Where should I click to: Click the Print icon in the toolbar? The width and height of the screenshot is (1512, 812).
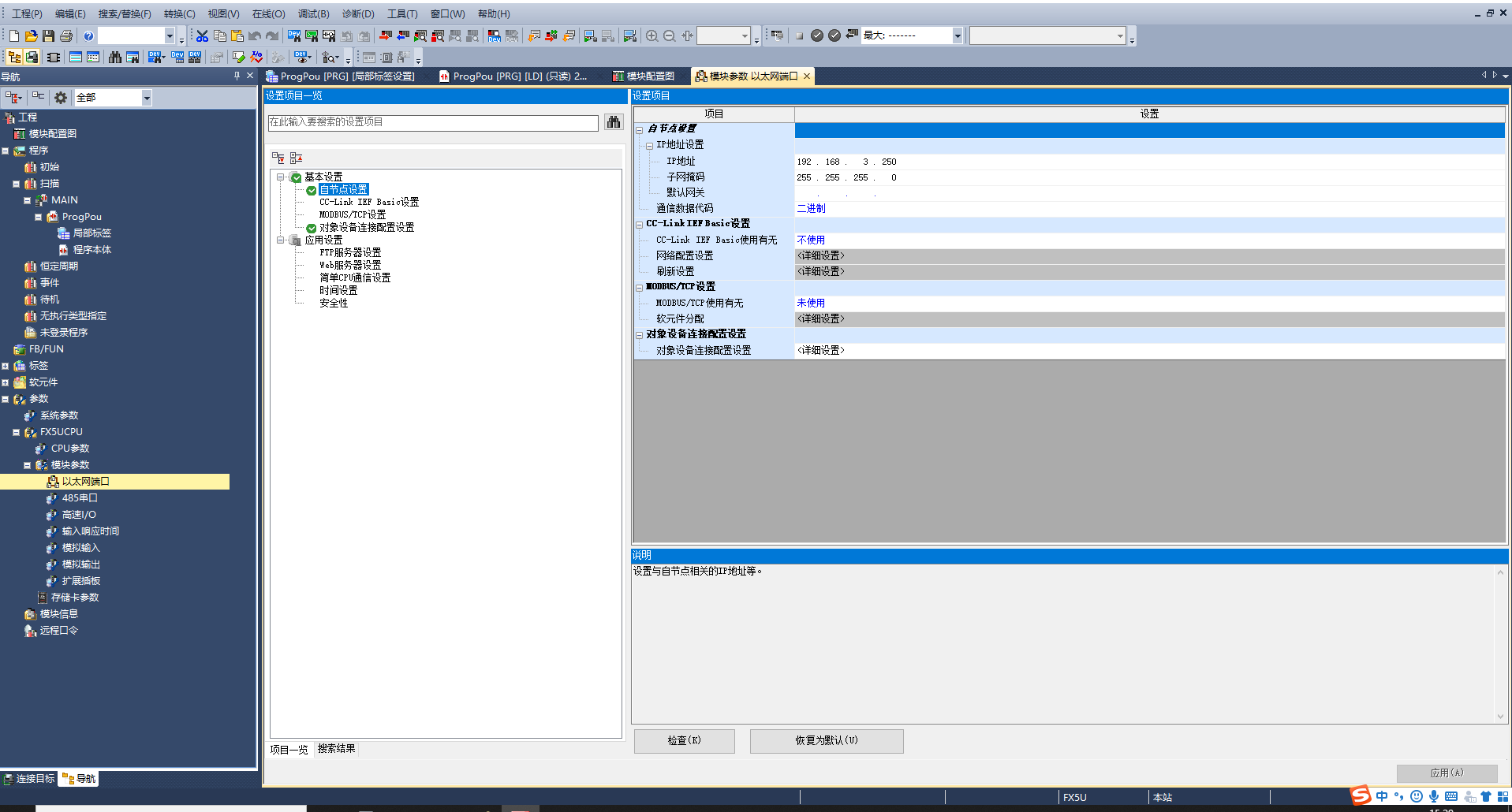point(66,36)
